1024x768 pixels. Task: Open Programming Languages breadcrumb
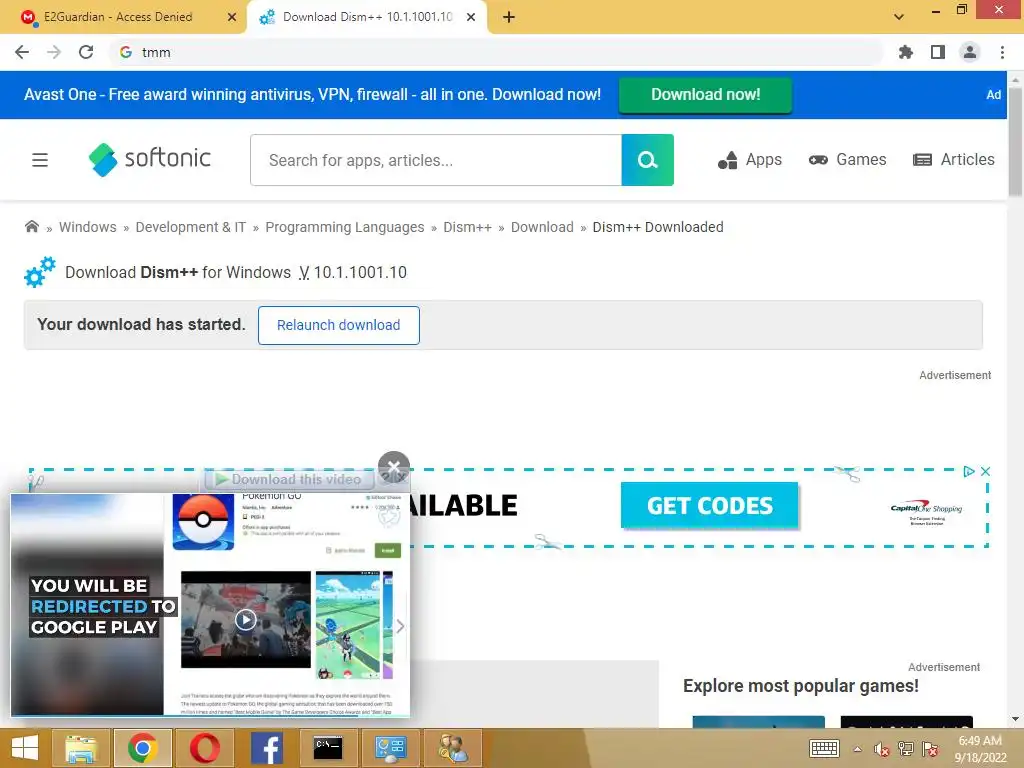(x=345, y=227)
